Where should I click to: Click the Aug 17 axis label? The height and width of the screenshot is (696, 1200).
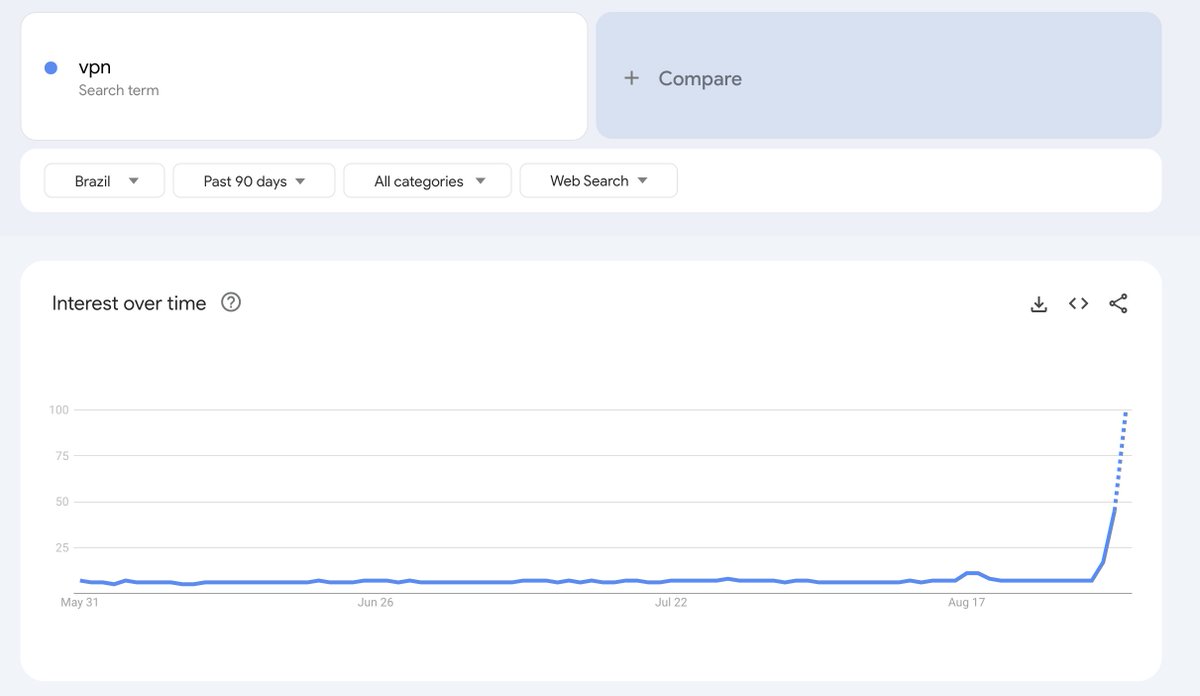966,602
